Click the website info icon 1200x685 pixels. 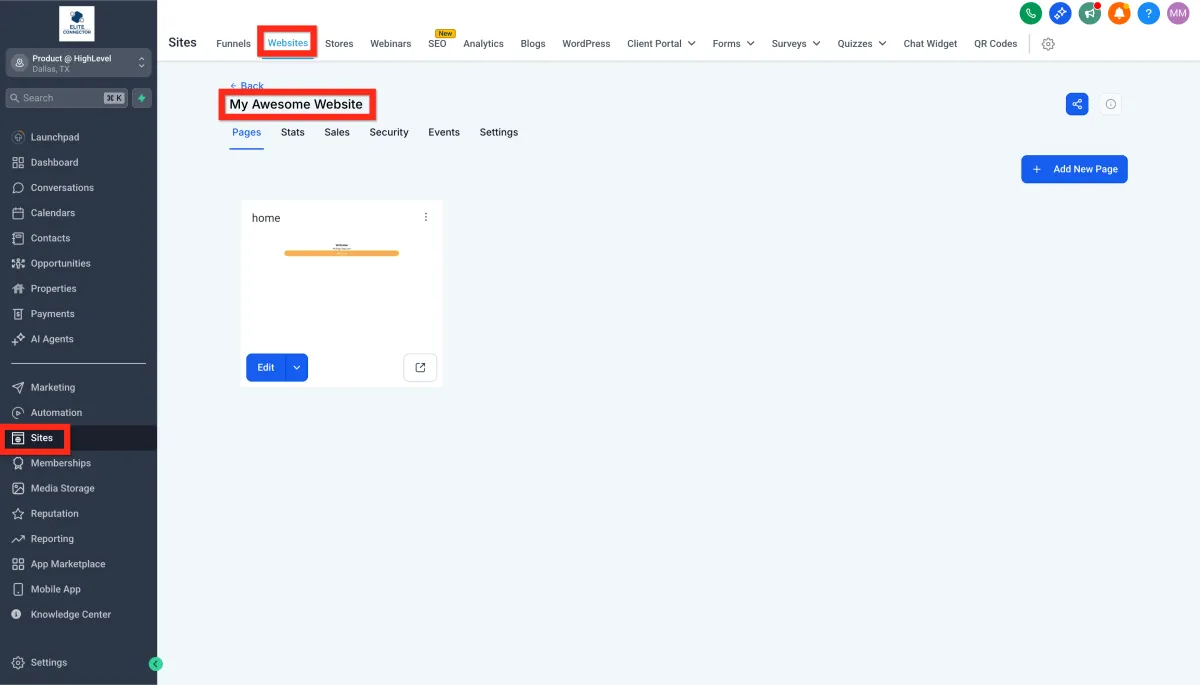pyautogui.click(x=1111, y=104)
